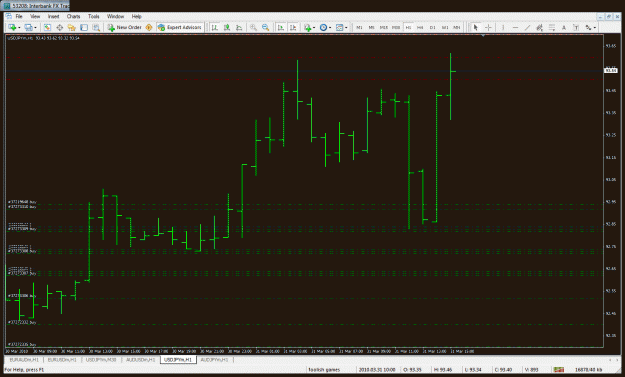
Task: Select the Vertical Line tool
Action: (x=503, y=27)
